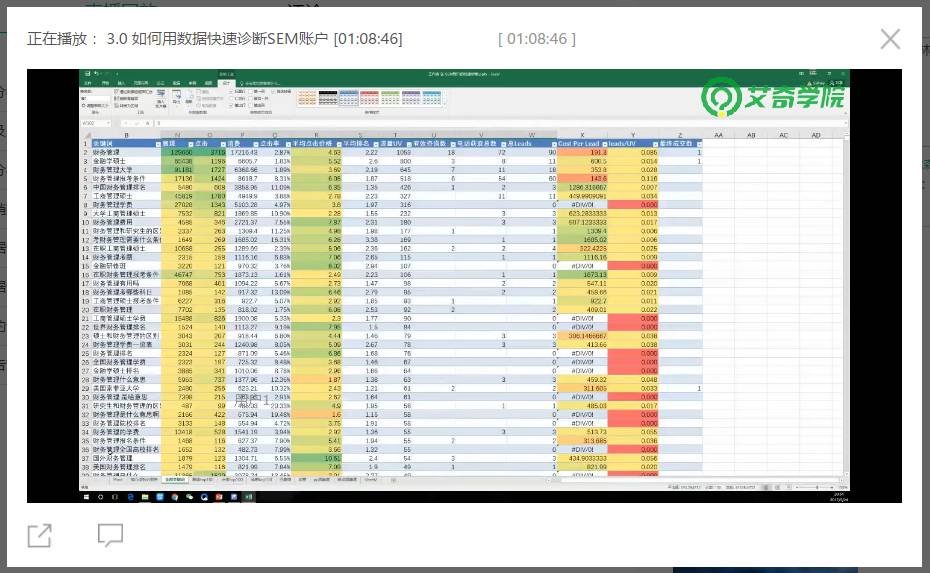Select cell 国外财务管理 in row 37

[126, 459]
